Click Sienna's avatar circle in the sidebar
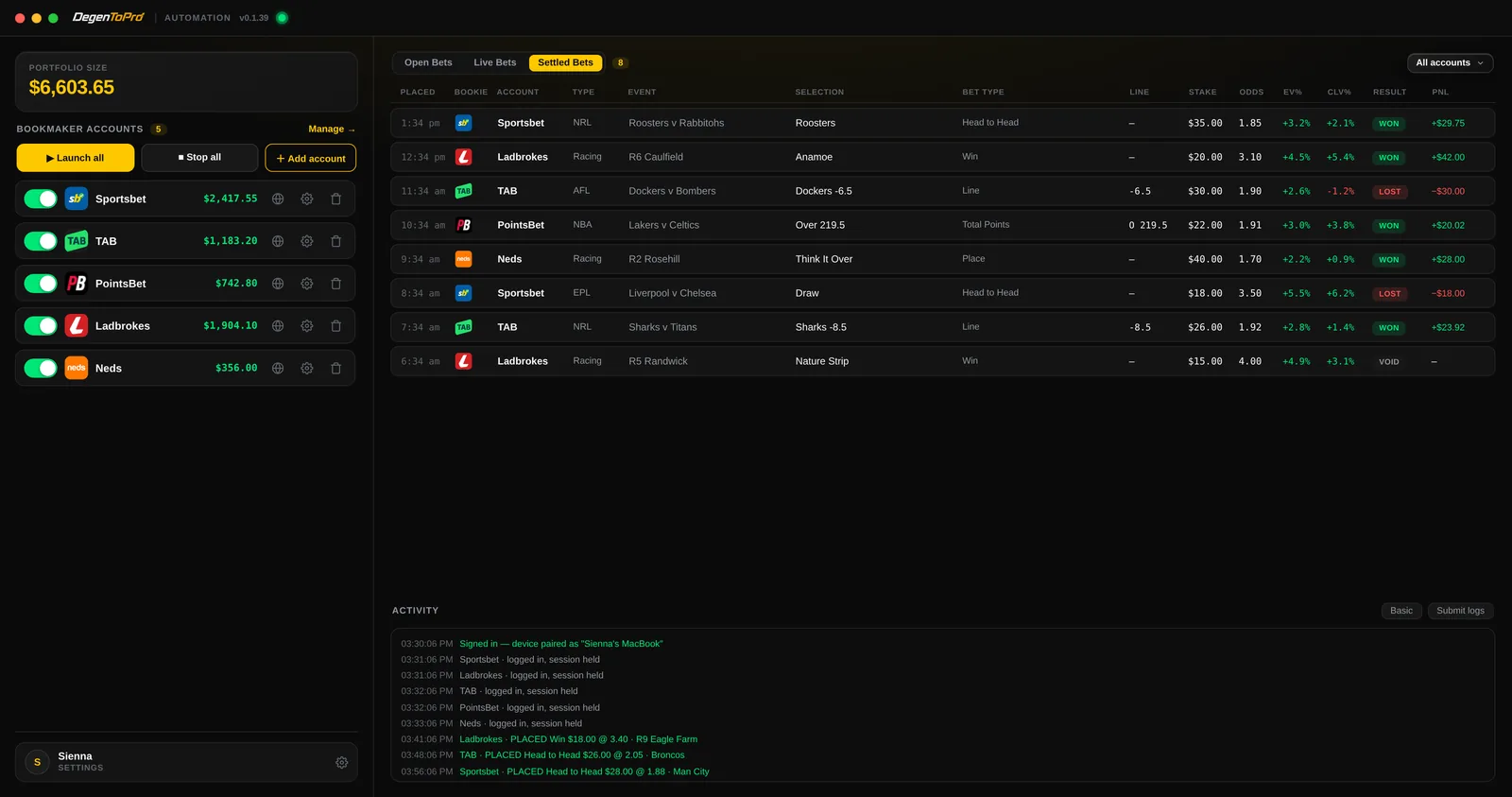 click(x=37, y=762)
